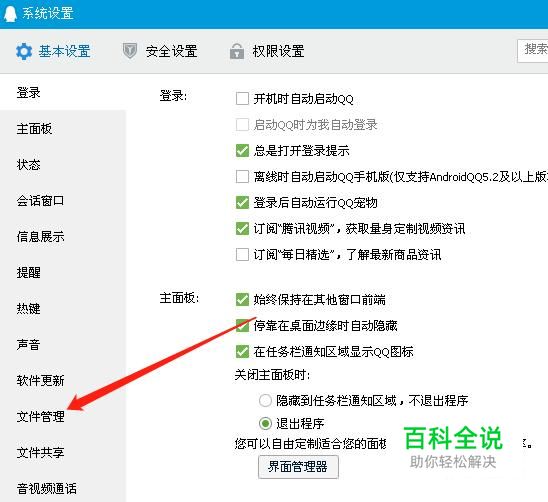Uncheck 始终保持在其他窗口前端
The height and width of the screenshot is (502, 548).
pyautogui.click(x=242, y=300)
